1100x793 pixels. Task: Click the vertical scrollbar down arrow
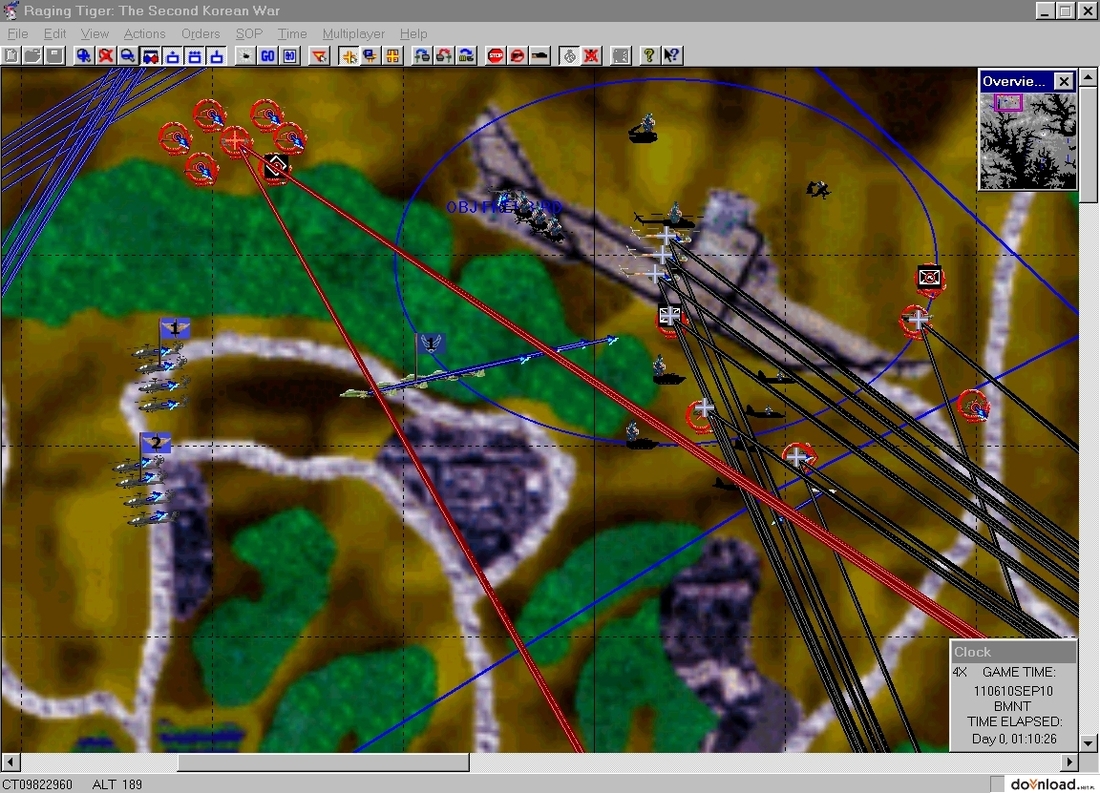pos(1088,742)
